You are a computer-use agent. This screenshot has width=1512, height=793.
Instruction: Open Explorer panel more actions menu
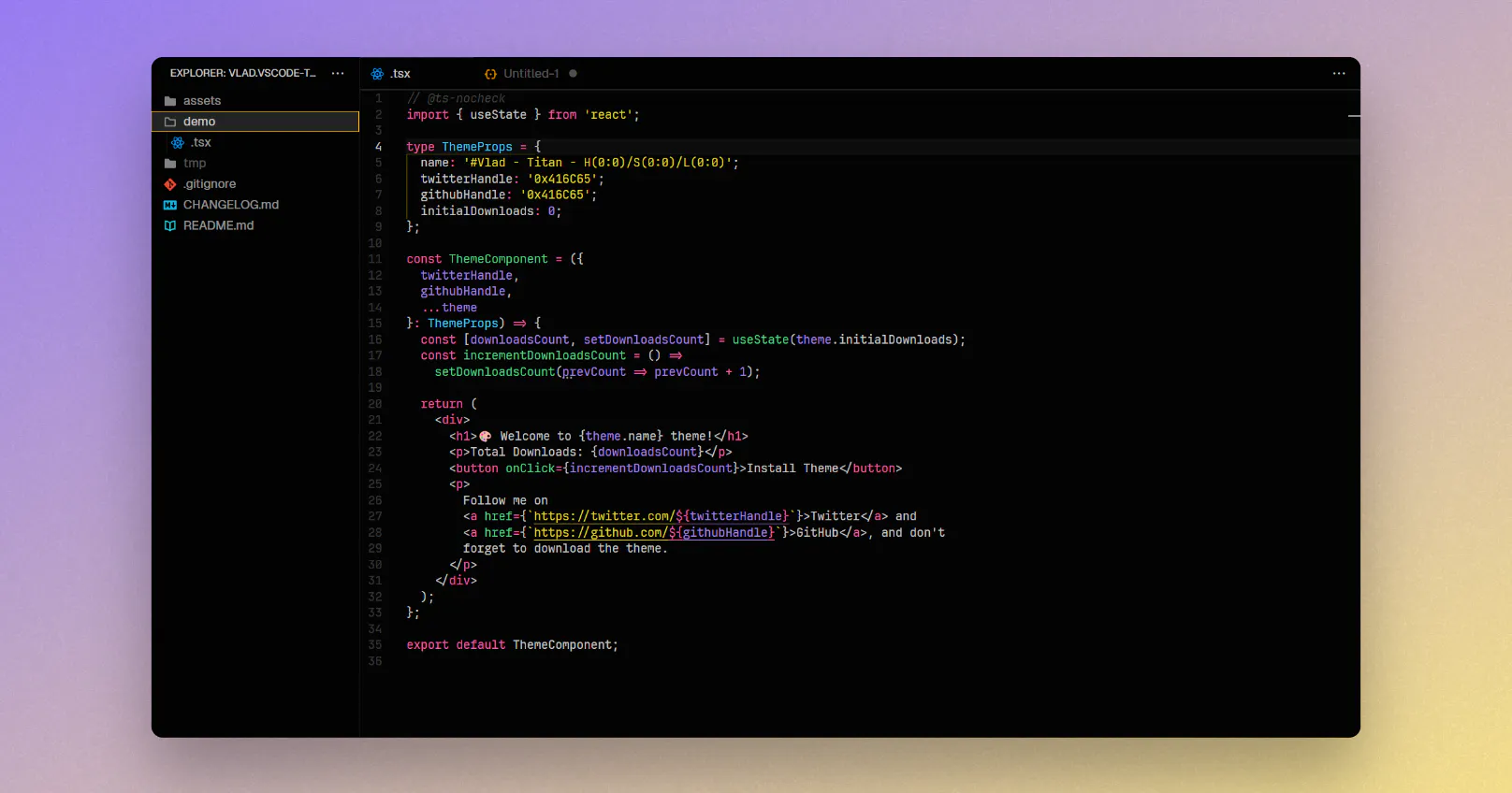pyautogui.click(x=338, y=73)
